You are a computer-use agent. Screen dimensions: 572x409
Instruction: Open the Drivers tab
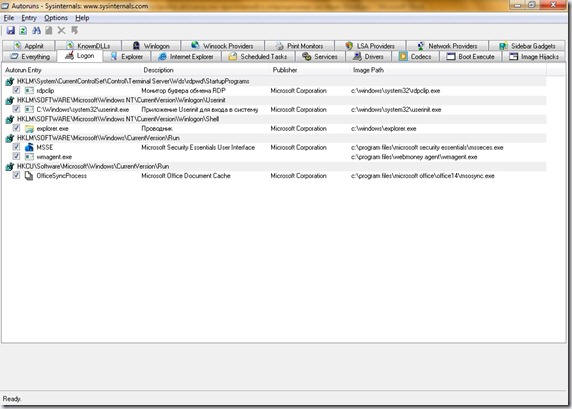(x=368, y=57)
